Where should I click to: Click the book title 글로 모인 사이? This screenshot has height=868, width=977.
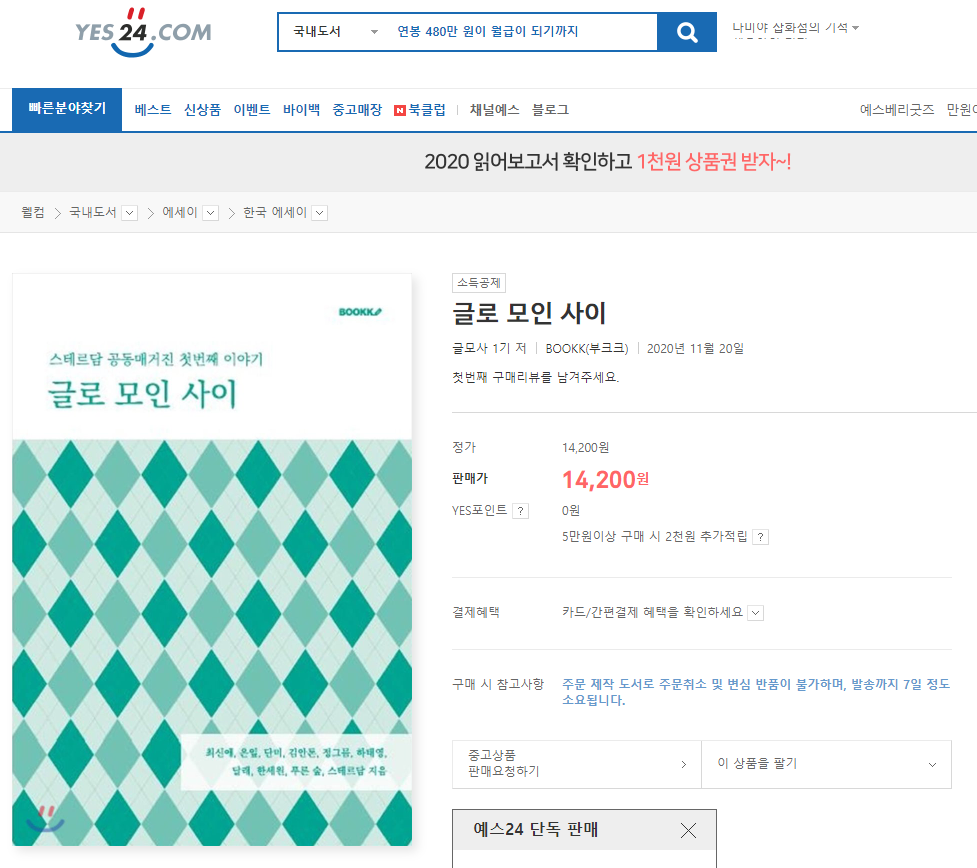529,313
